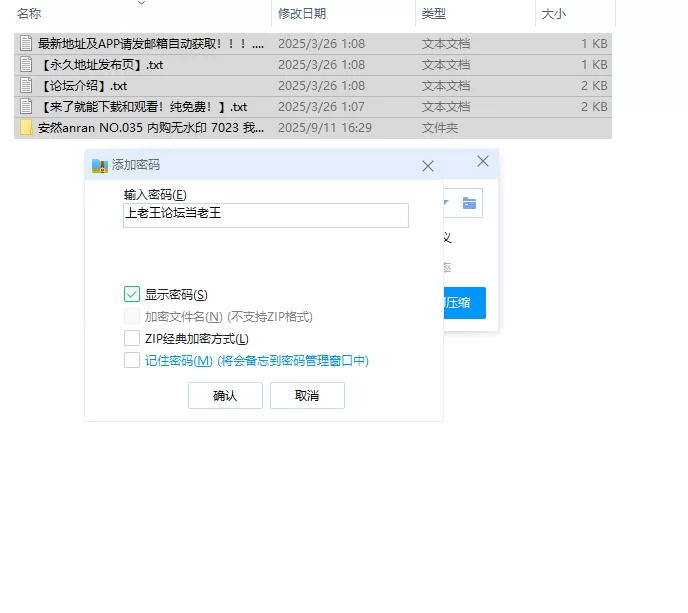The width and height of the screenshot is (688, 613).
Task: Close the background compression window
Action: (x=483, y=162)
